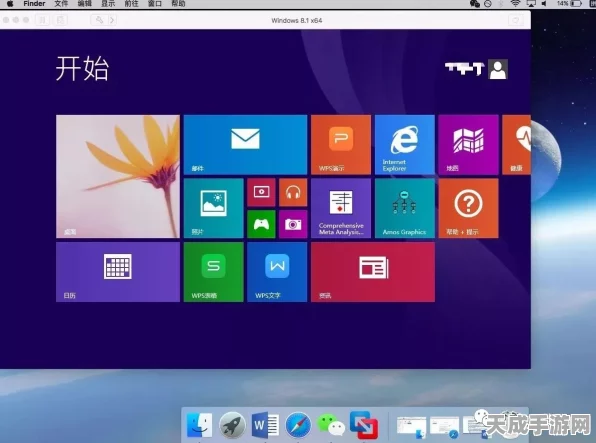Open the Health tile with heart icon
Screen dimensions: 596x443
point(516,144)
